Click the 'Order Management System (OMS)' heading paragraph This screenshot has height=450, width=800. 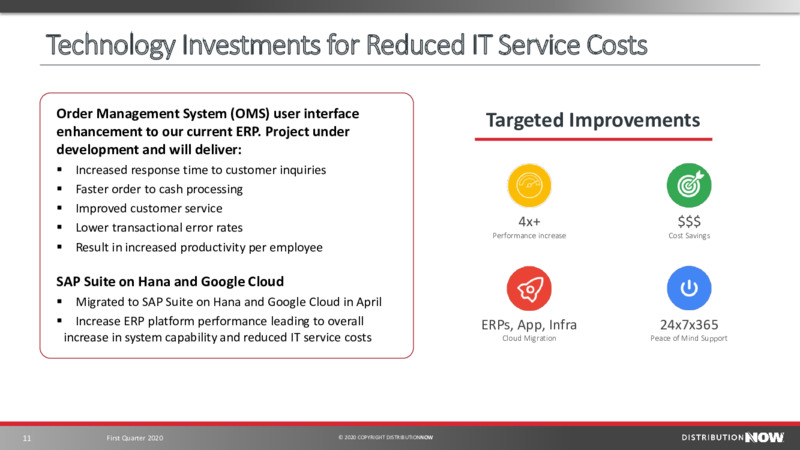click(208, 132)
